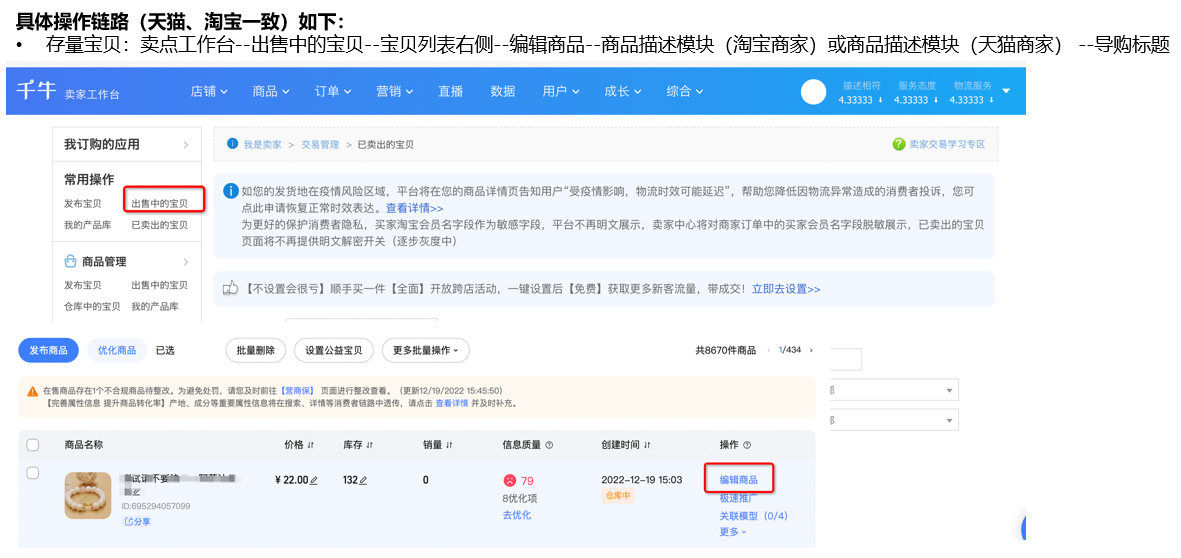Image resolution: width=1181 pixels, height=558 pixels.
Task: Click the 分享 share icon under product ID
Action: pyautogui.click(x=127, y=521)
